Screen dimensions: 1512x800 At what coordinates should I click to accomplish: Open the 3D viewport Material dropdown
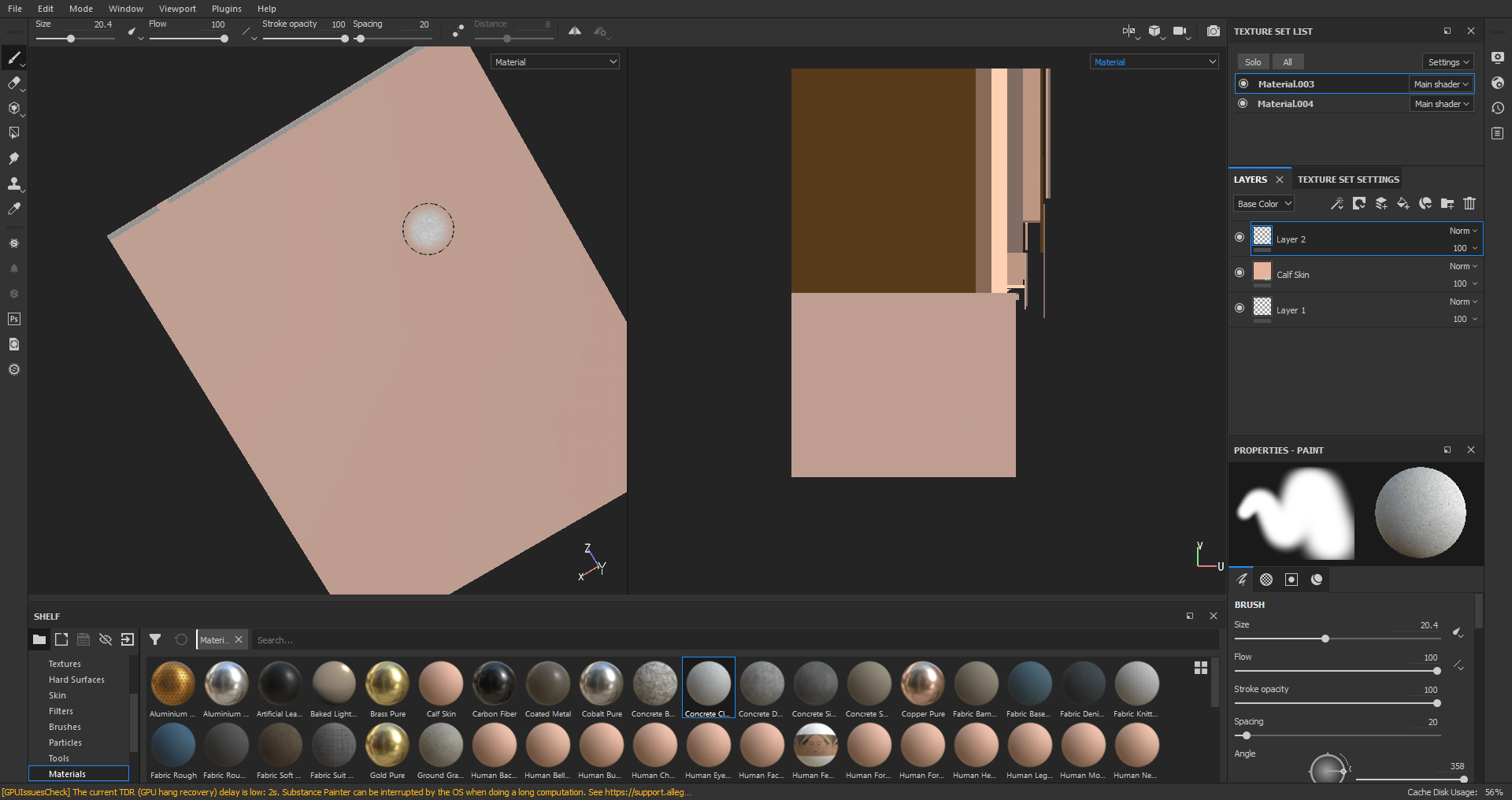click(x=555, y=61)
